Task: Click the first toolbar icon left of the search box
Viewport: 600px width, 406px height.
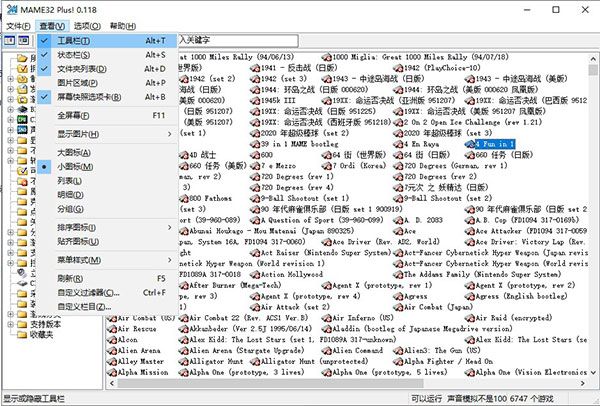Action: pos(10,40)
